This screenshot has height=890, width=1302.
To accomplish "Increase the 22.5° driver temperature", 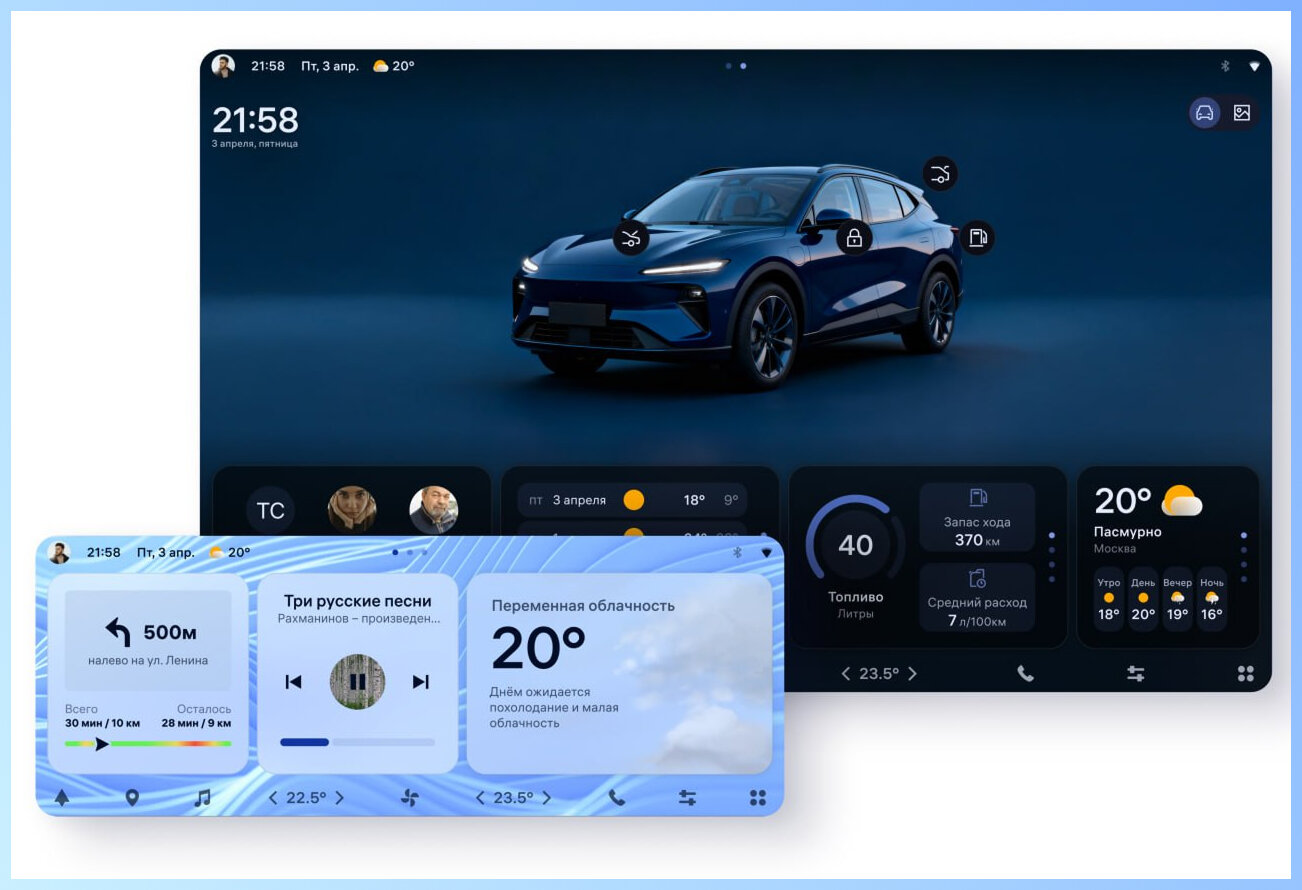I will click(x=339, y=798).
